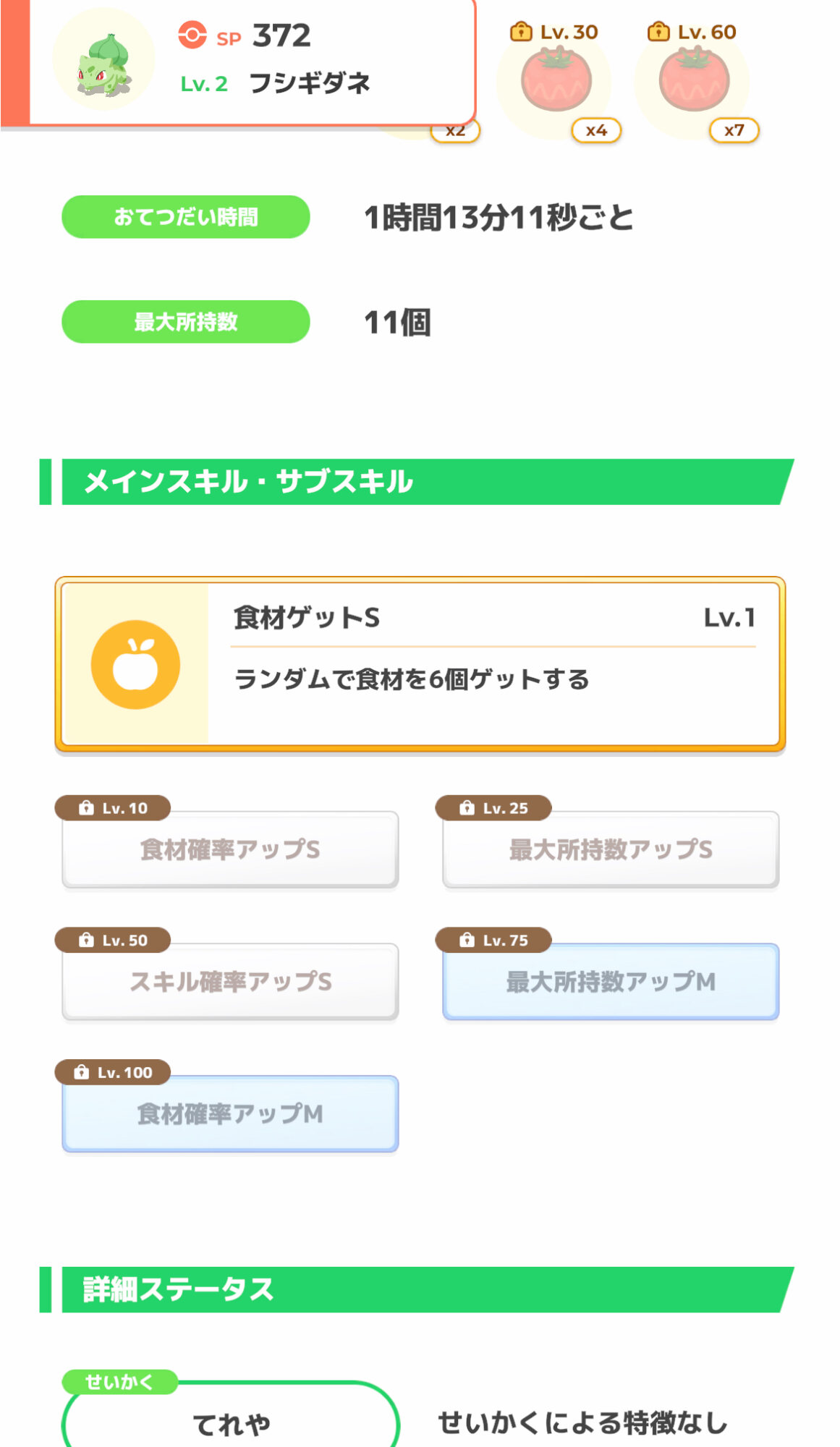Tap the red SP Poké Ball icon
Image resolution: width=840 pixels, height=1447 pixels.
(192, 35)
